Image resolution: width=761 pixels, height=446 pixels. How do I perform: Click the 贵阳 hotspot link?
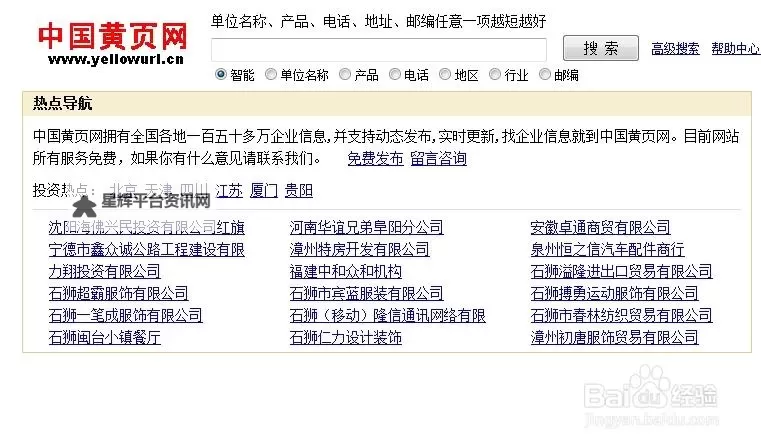298,190
